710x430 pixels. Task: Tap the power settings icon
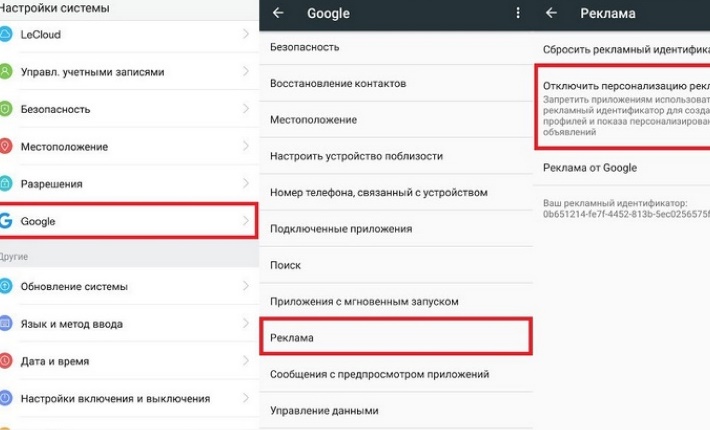[x=5, y=398]
